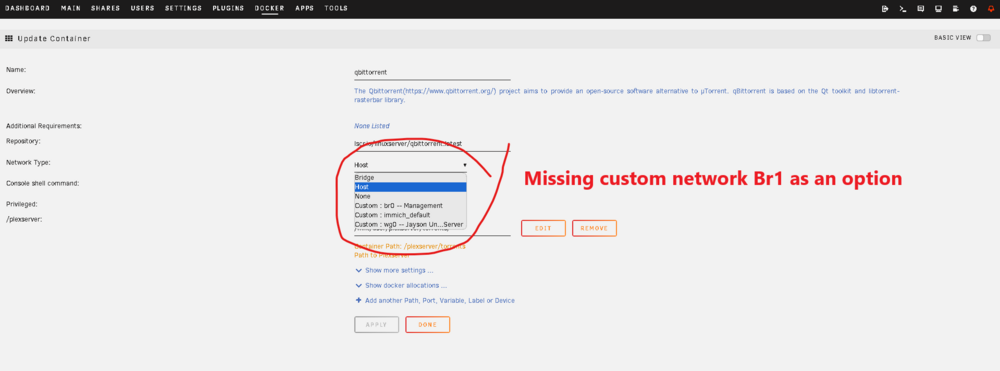The height and width of the screenshot is (371, 1000).
Task: Click the Container Path: /plexserver/torrents text
Action: click(x=409, y=246)
